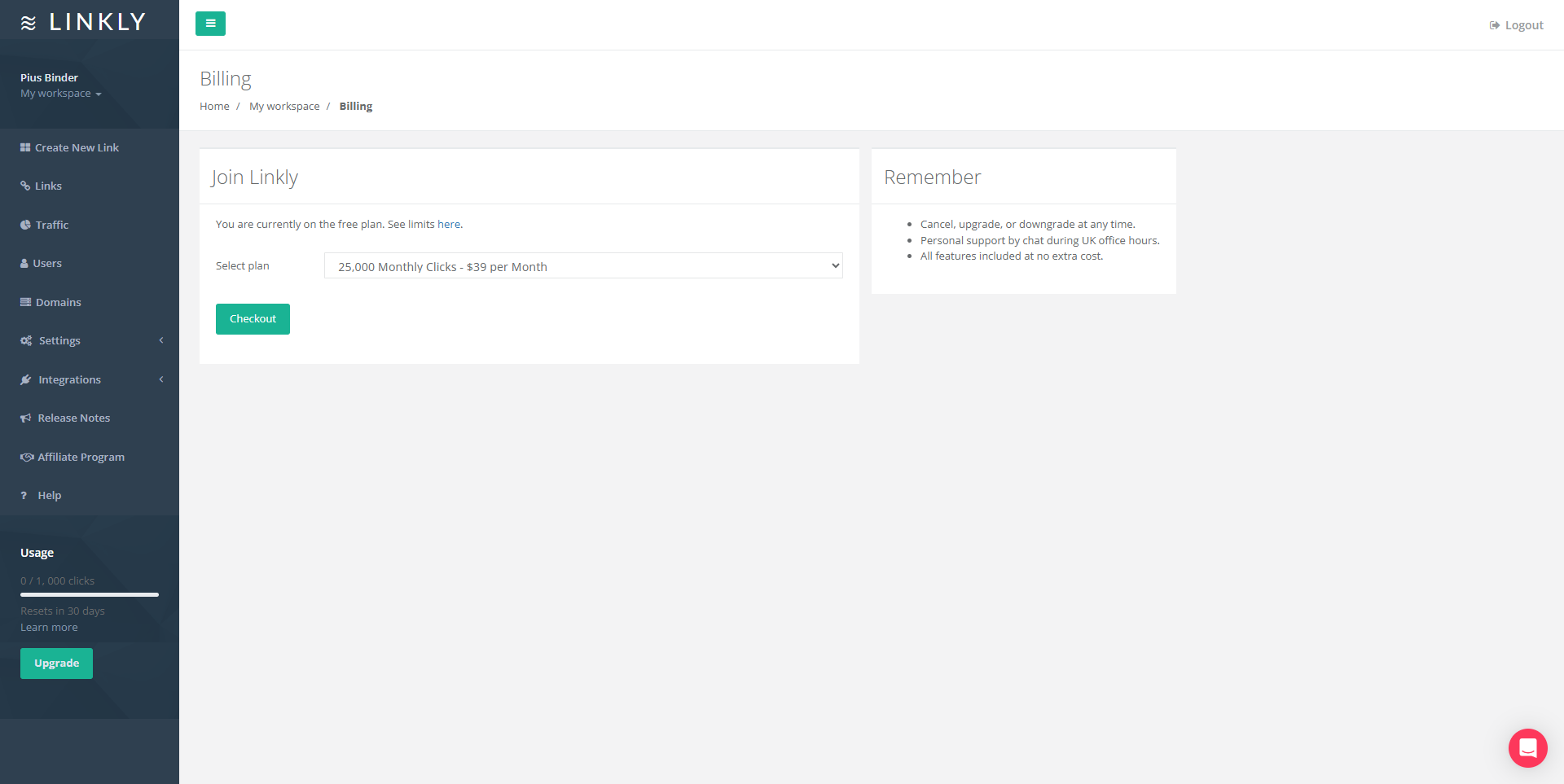Click the 'here' limits link
Viewport: 1564px width, 784px height.
coord(449,224)
